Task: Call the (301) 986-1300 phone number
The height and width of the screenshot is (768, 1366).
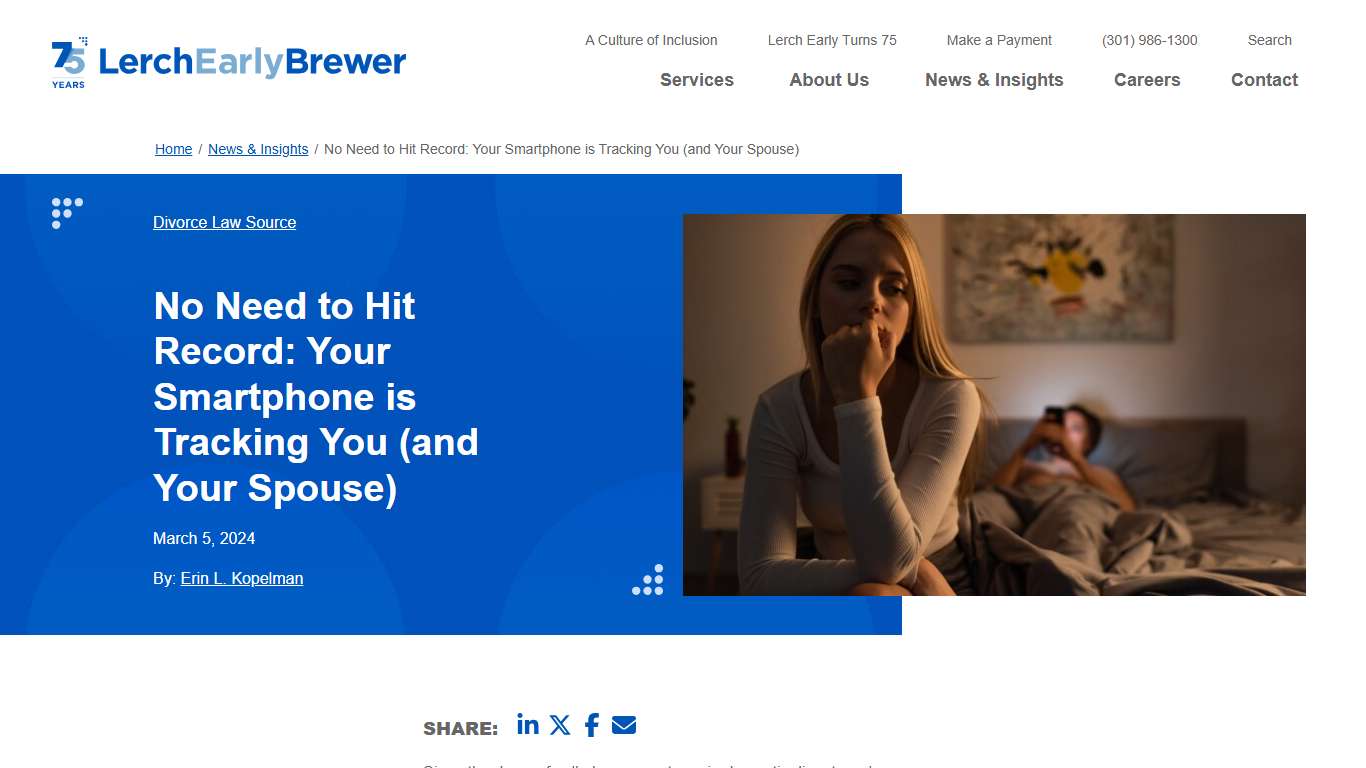Action: pyautogui.click(x=1150, y=40)
